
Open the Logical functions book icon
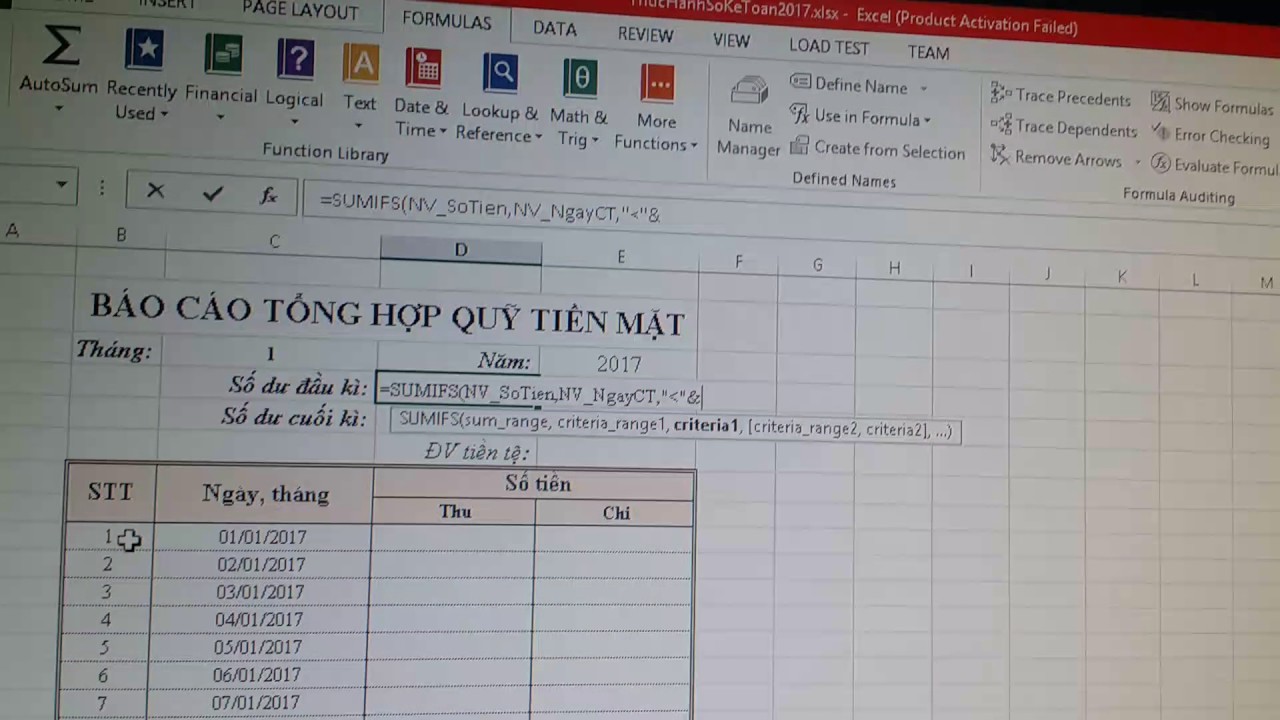pos(295,59)
